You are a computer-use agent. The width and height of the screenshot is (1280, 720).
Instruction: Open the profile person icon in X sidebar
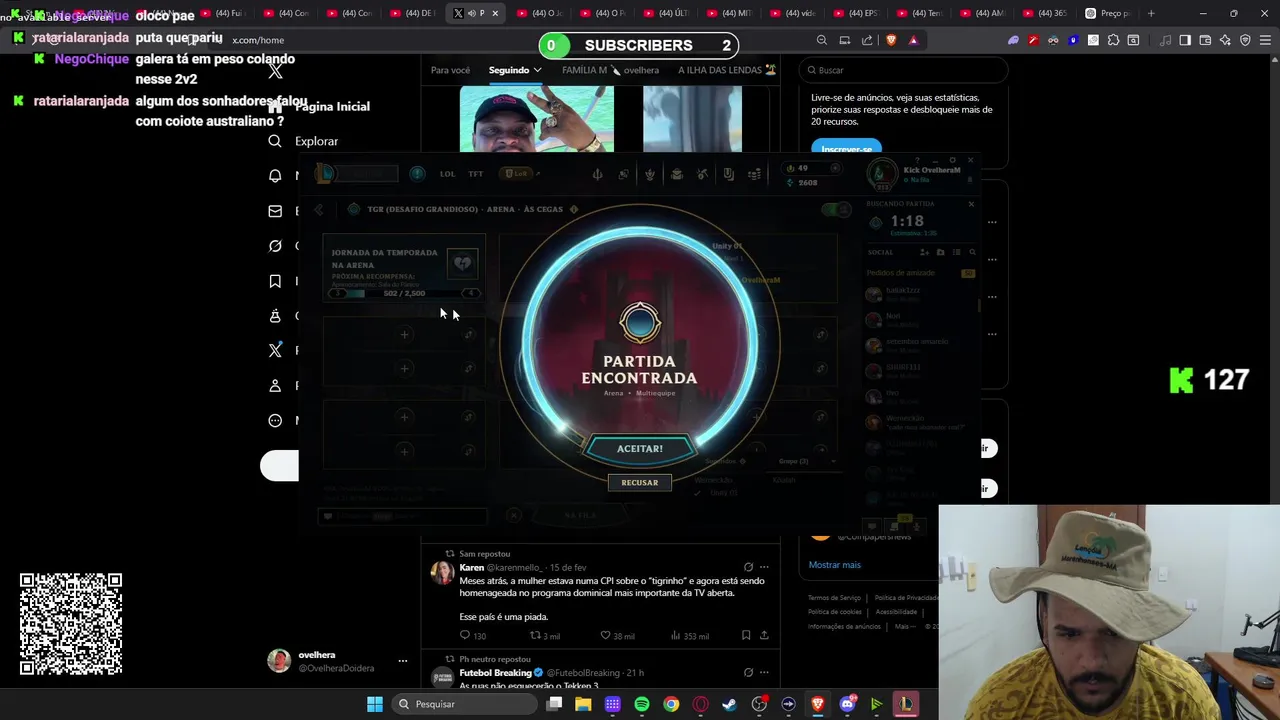pyautogui.click(x=275, y=386)
